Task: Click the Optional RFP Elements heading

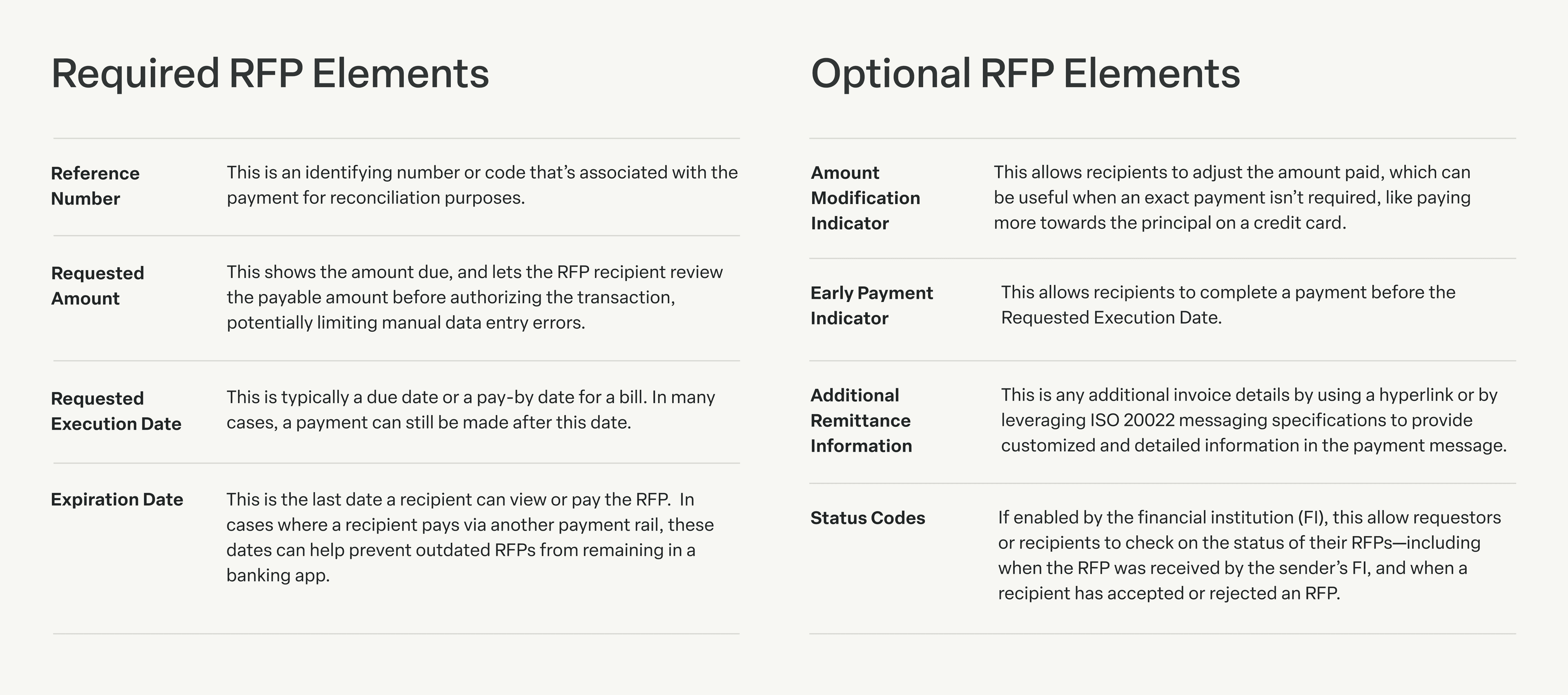Action: [1025, 73]
